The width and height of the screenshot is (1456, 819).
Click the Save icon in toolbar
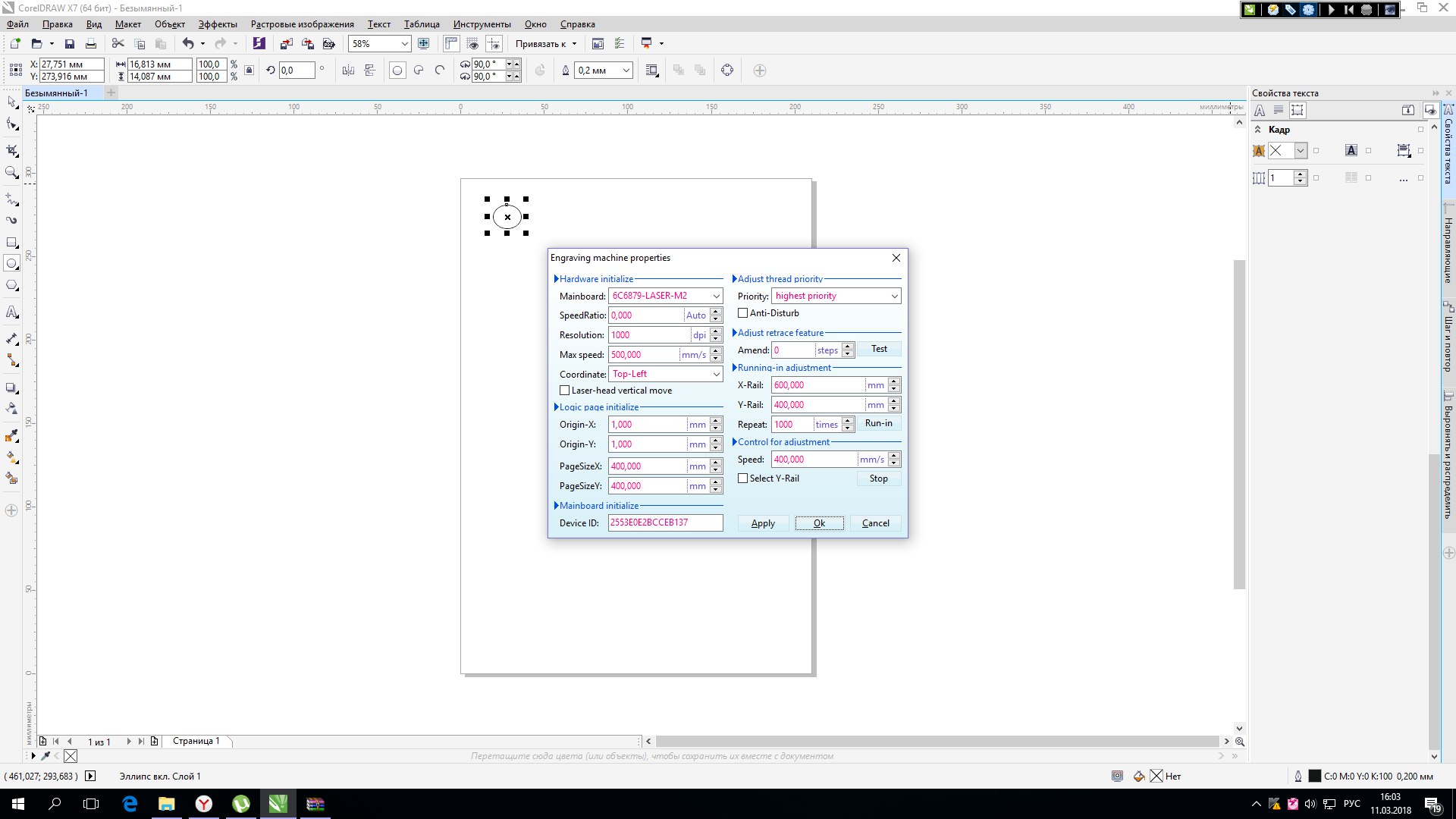[70, 44]
